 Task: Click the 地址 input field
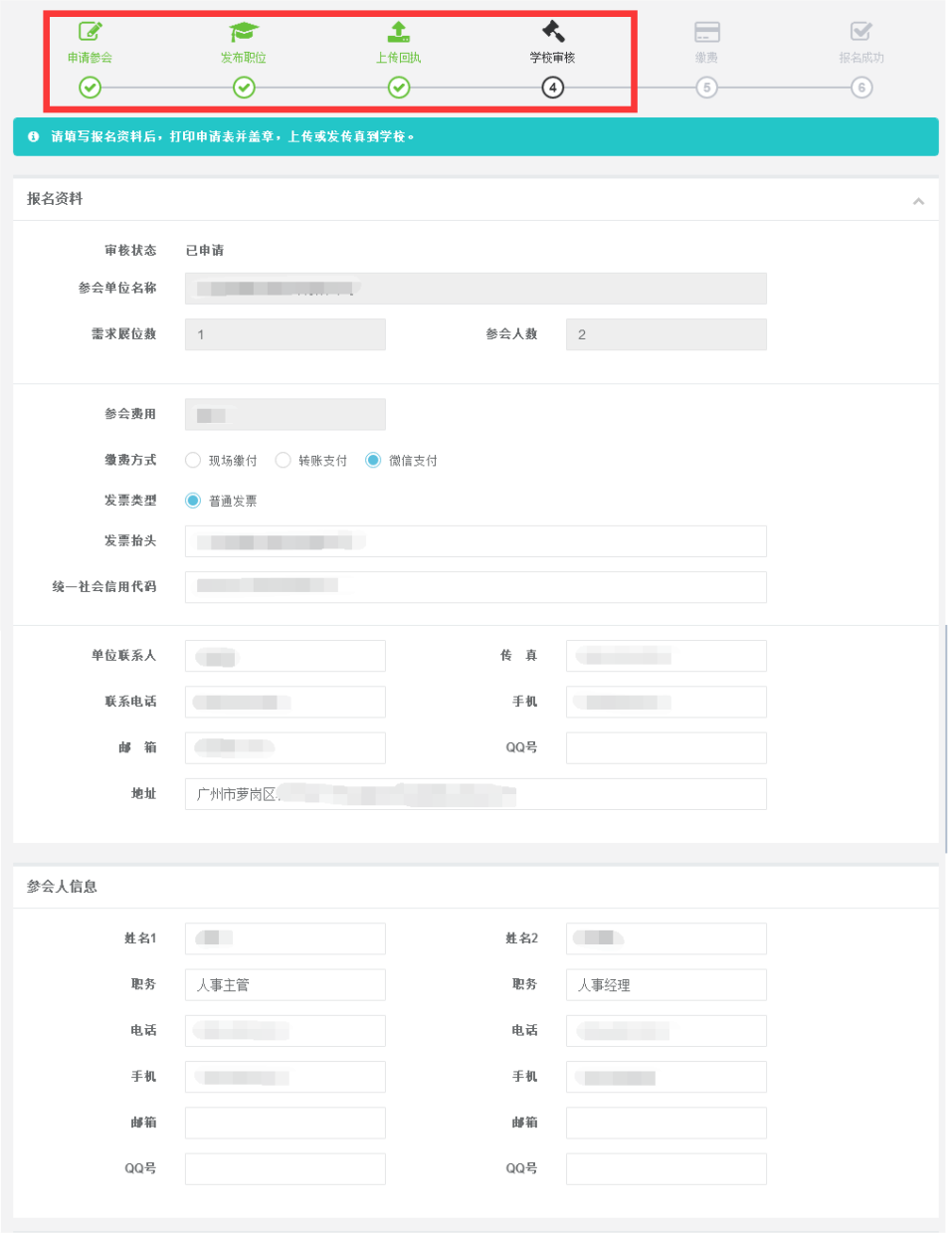(476, 794)
